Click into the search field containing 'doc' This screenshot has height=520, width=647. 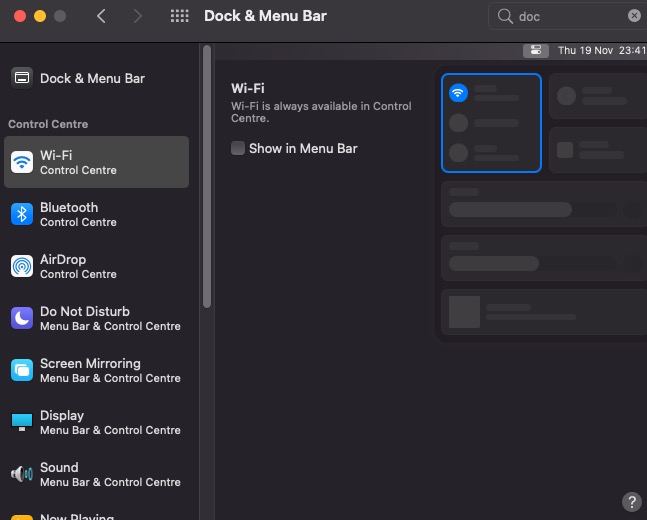(569, 17)
